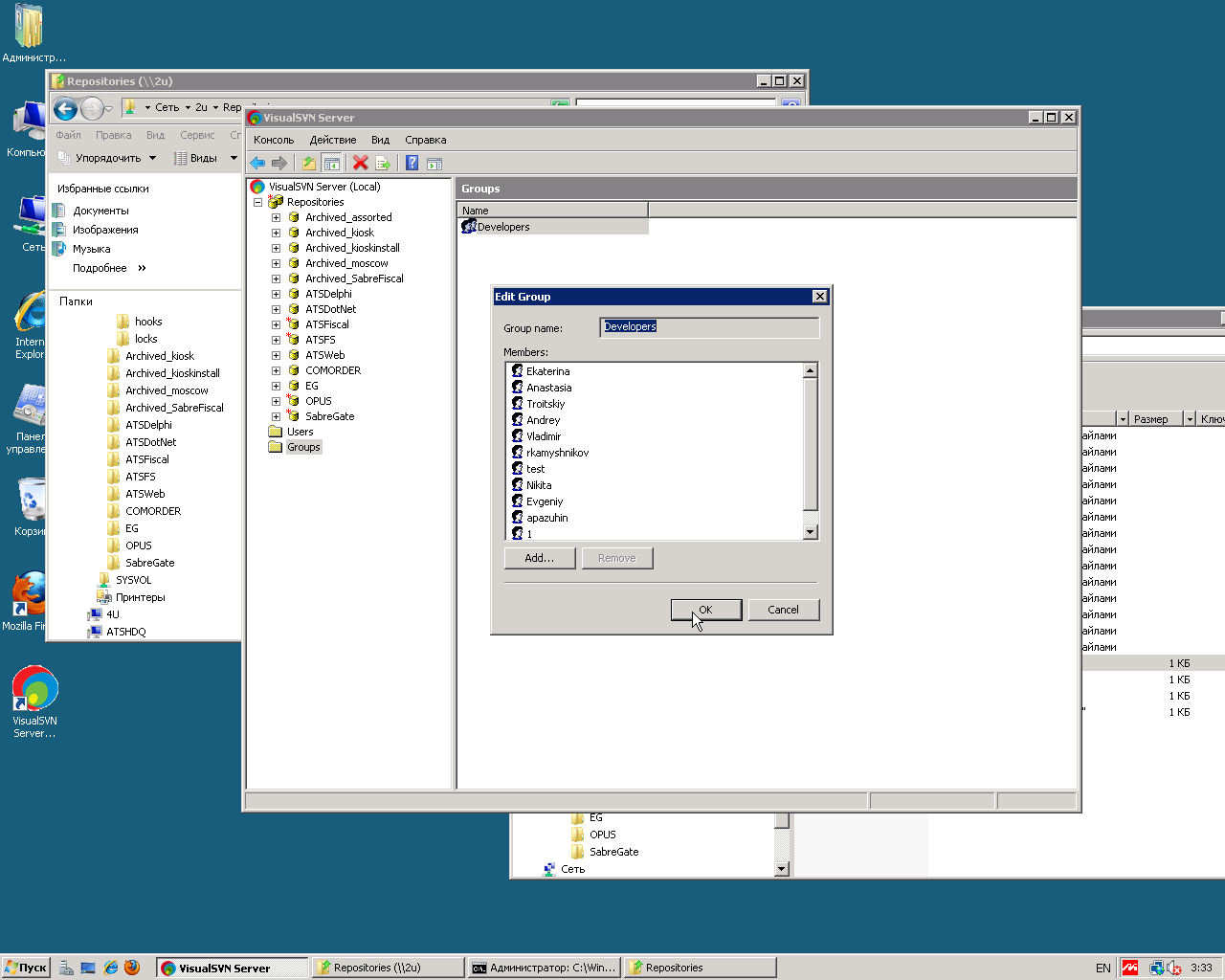The height and width of the screenshot is (980, 1225).
Task: Select member Troitskiy in the list
Action: (x=546, y=404)
